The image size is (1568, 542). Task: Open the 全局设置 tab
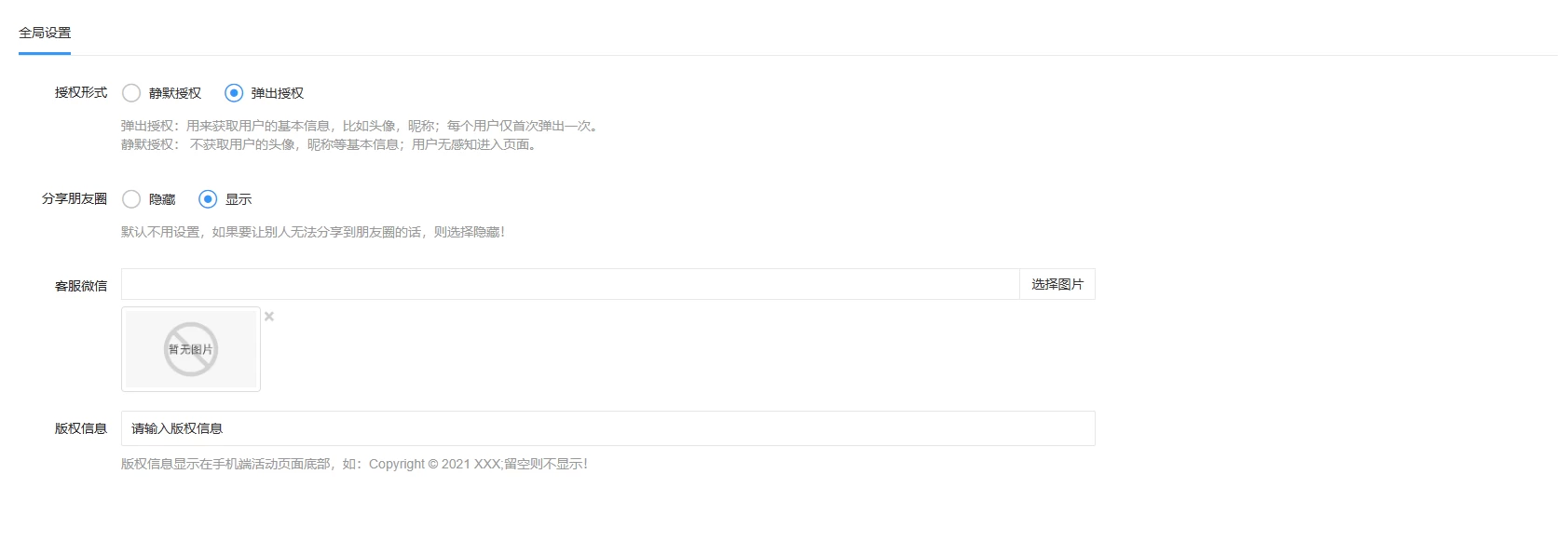click(x=45, y=33)
